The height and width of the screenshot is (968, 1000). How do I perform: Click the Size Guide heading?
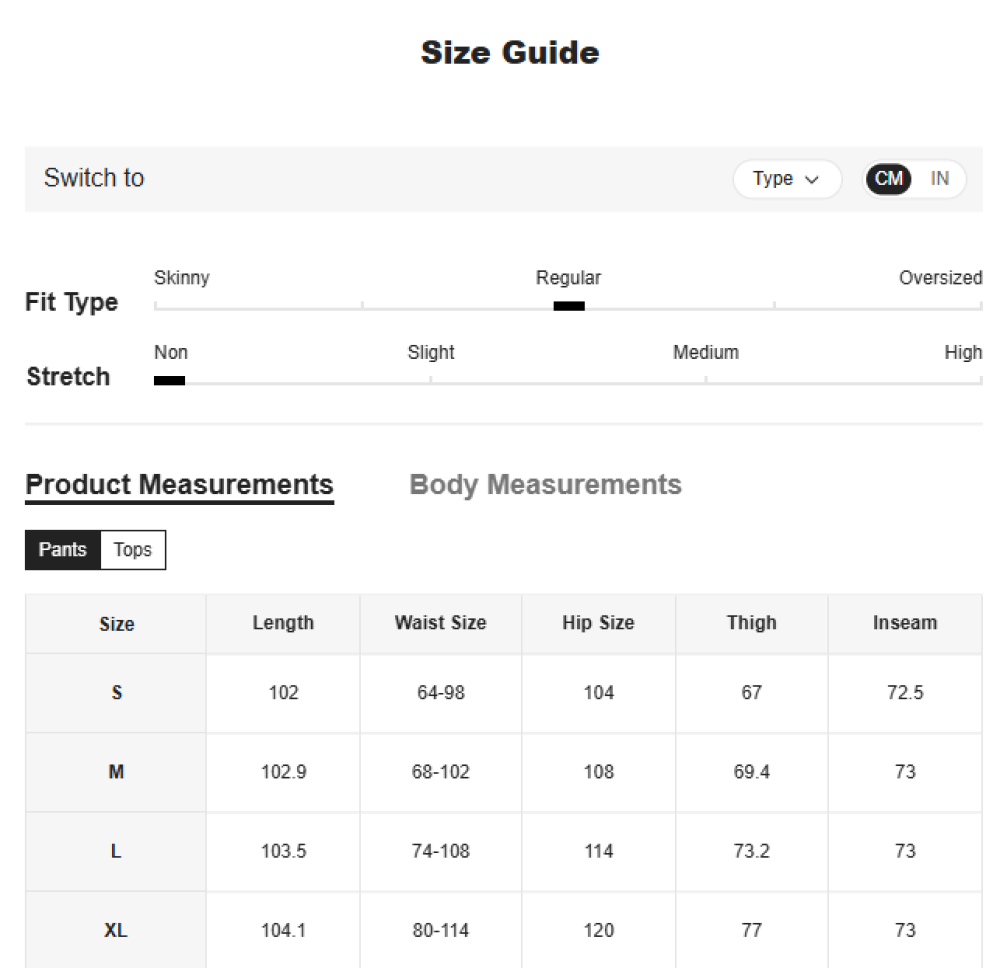point(509,53)
